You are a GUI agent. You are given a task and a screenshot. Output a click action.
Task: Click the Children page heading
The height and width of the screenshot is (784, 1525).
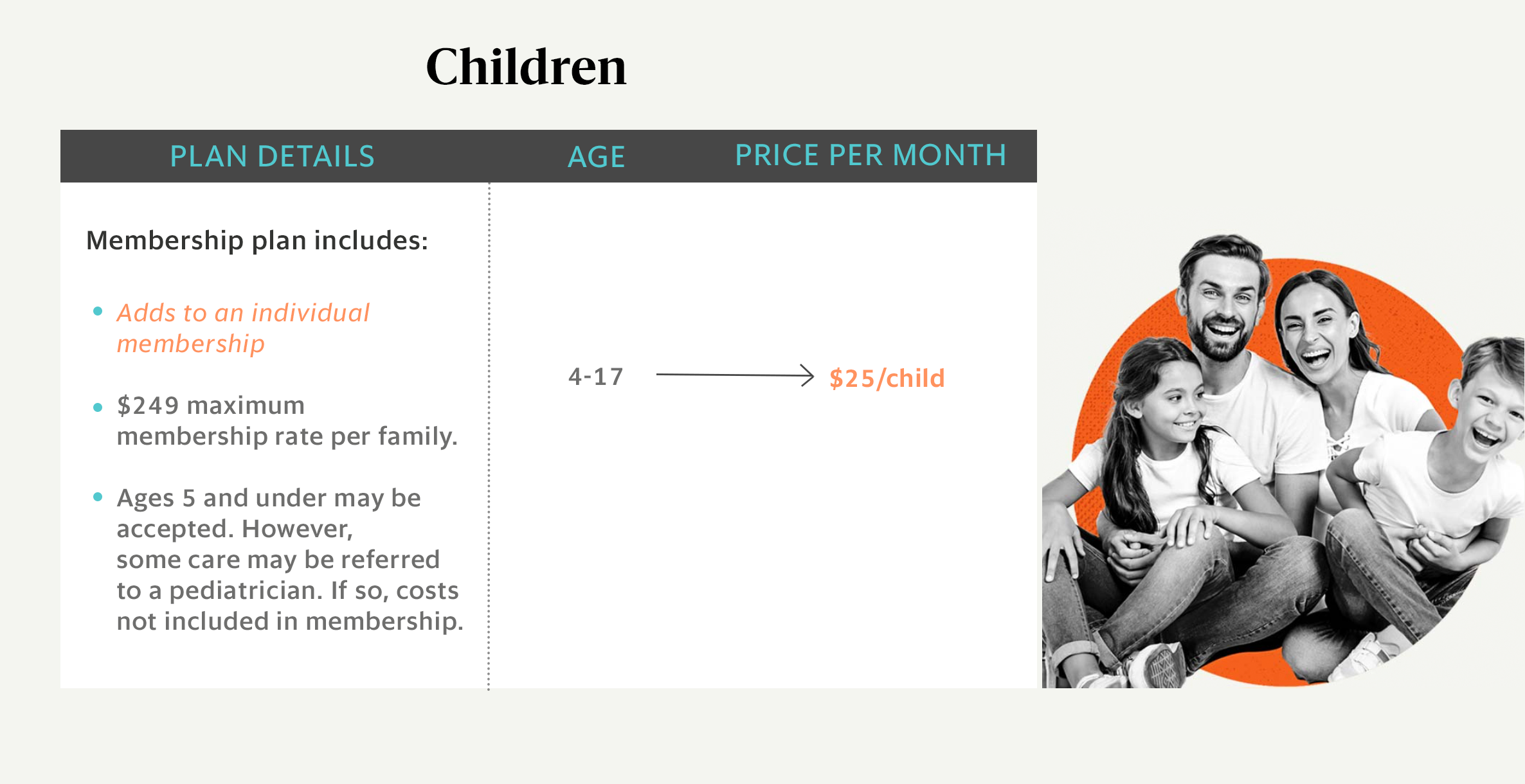pyautogui.click(x=526, y=67)
